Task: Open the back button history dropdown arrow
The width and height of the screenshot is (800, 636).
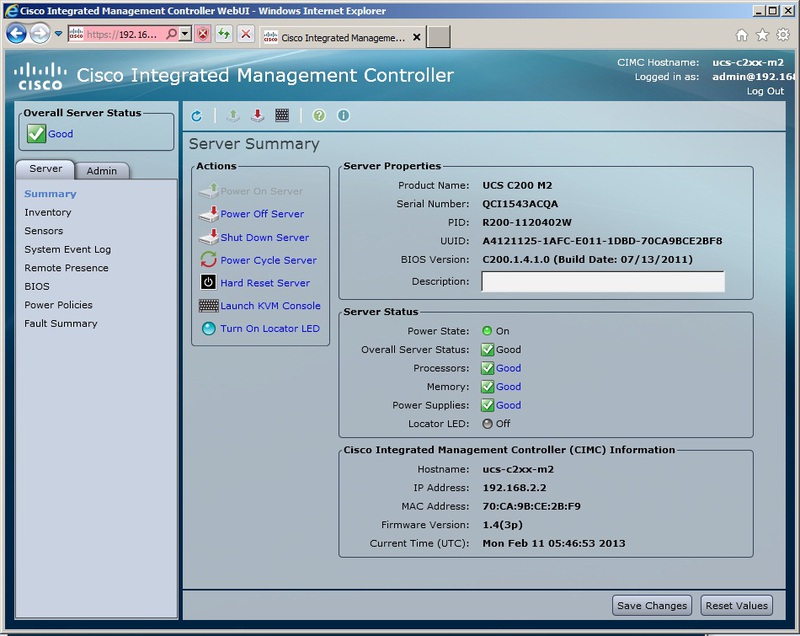Action: 58,34
